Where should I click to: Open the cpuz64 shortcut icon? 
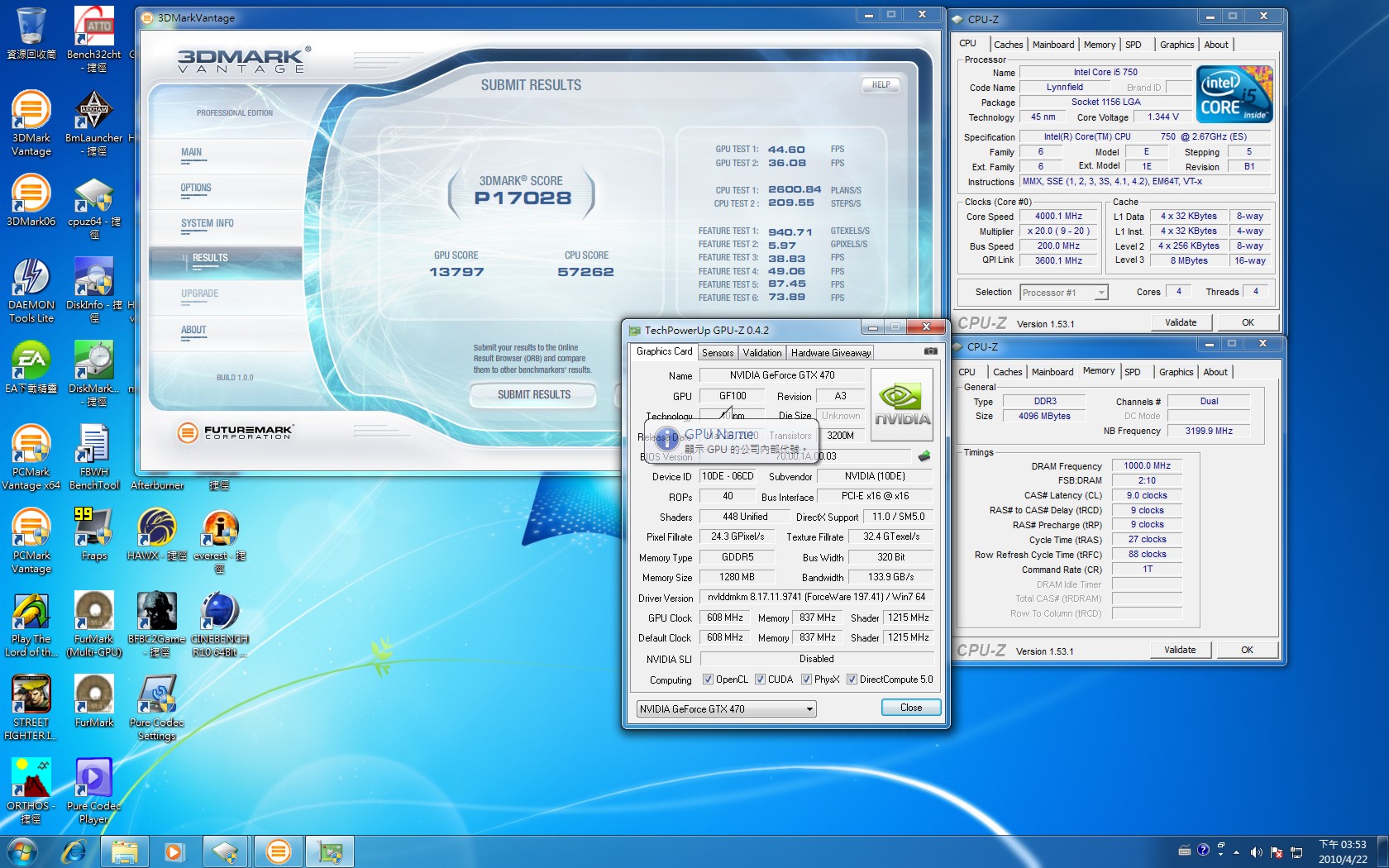pos(94,207)
